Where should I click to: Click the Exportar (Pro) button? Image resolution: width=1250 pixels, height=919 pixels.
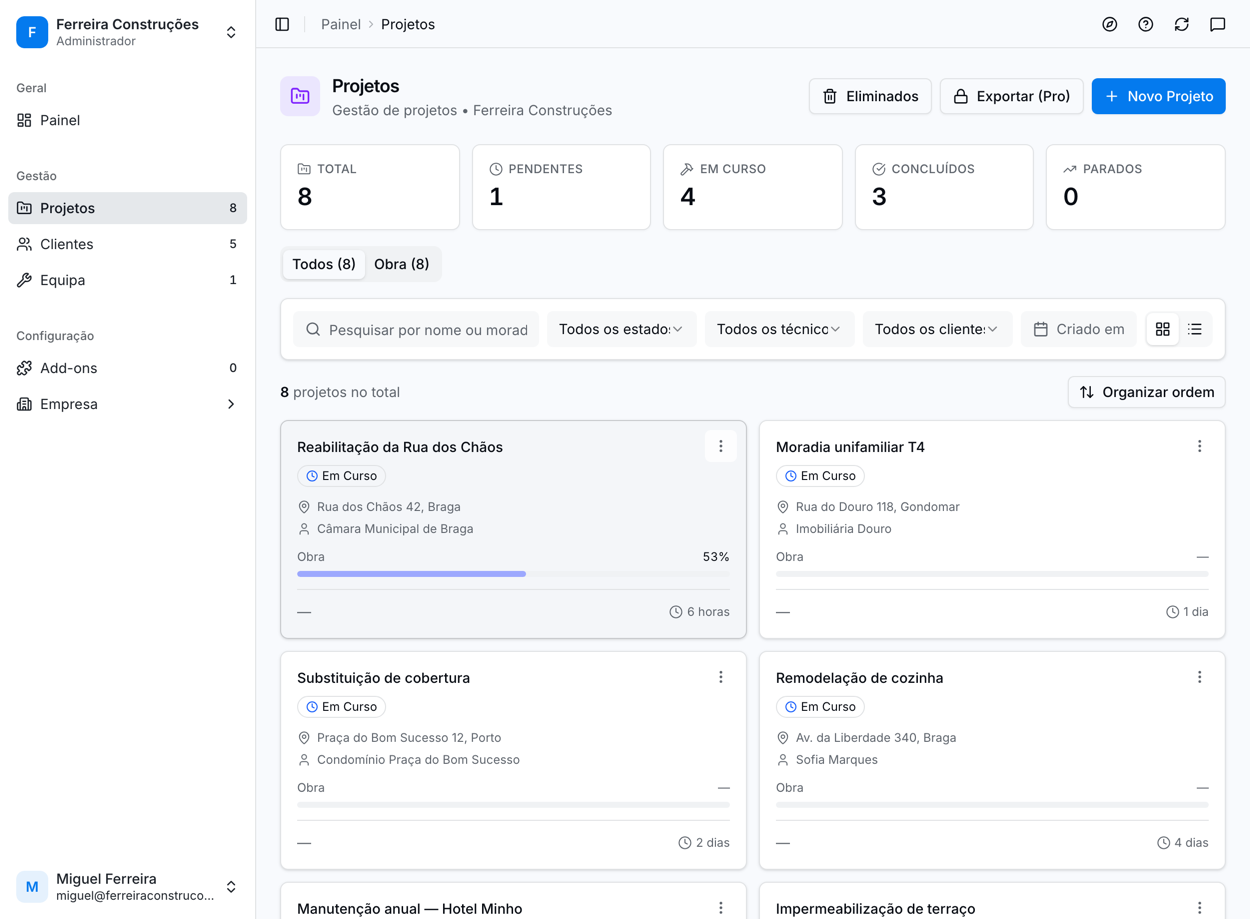pyautogui.click(x=1011, y=96)
